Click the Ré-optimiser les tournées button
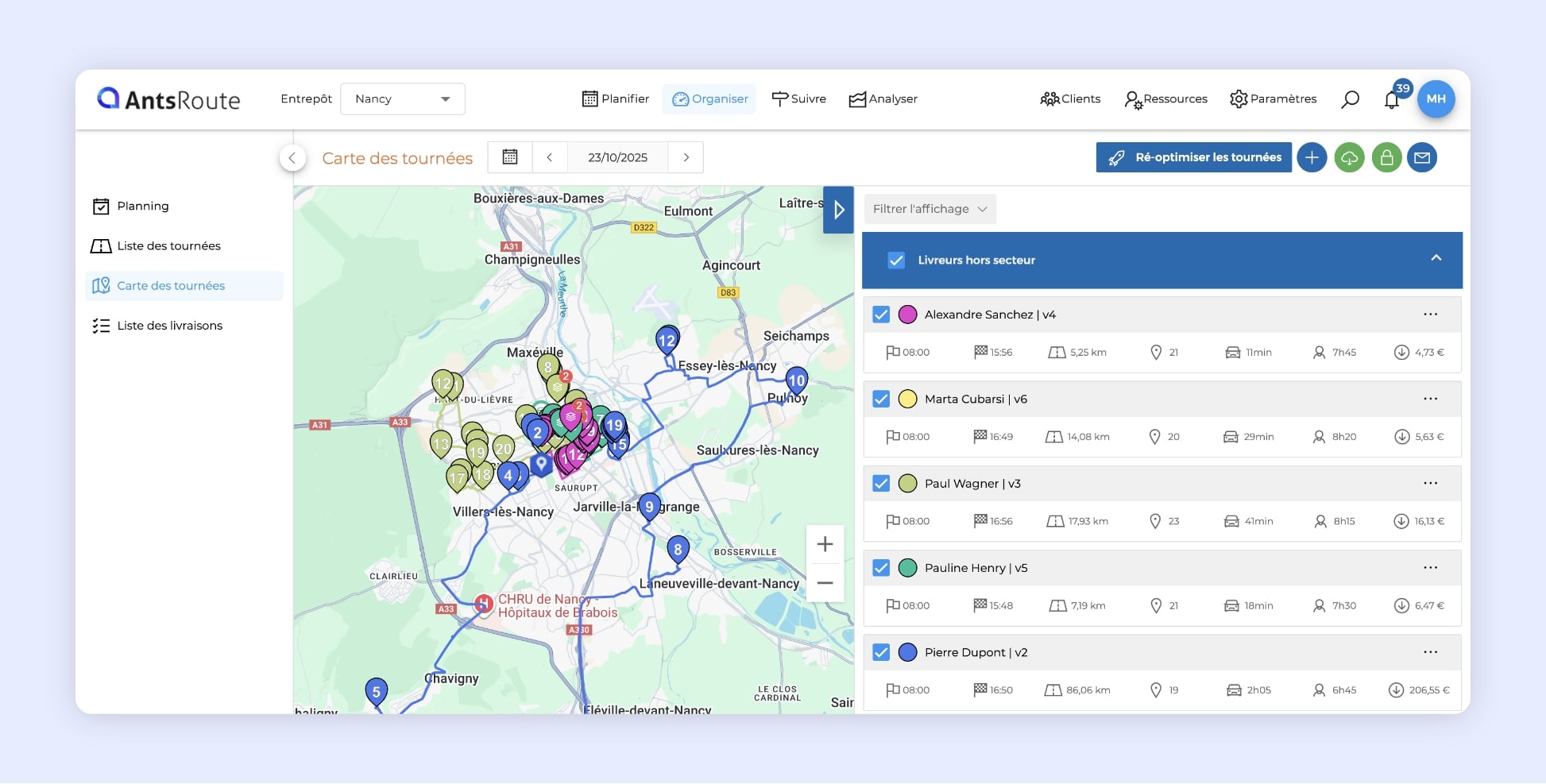Viewport: 1546px width, 784px height. coord(1193,157)
